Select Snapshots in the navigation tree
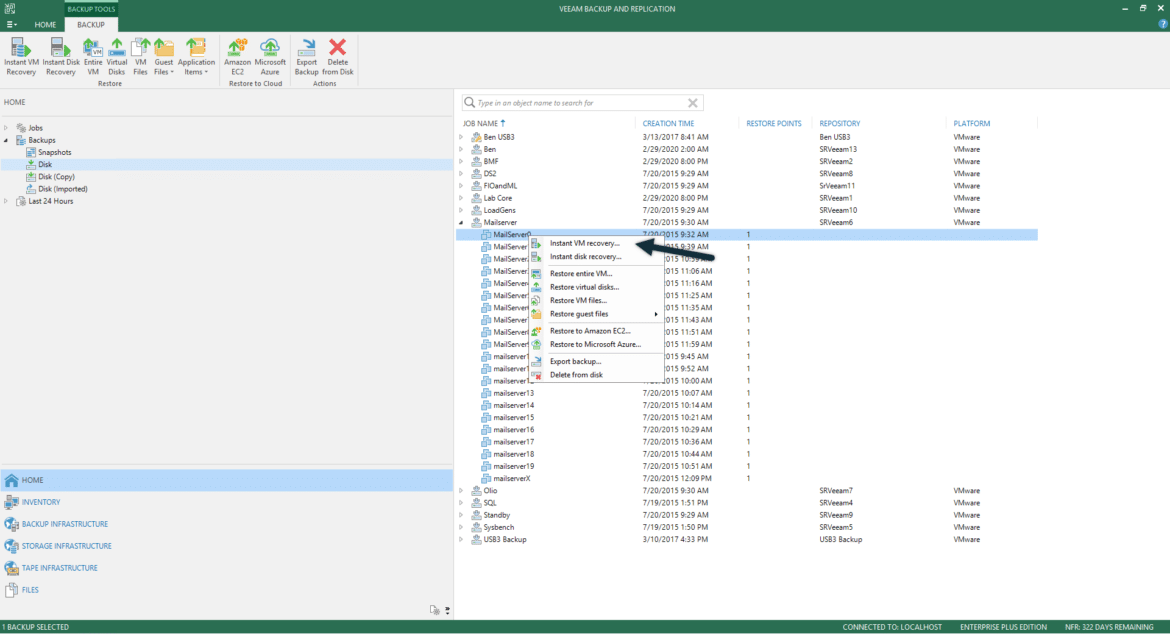 pyautogui.click(x=54, y=152)
